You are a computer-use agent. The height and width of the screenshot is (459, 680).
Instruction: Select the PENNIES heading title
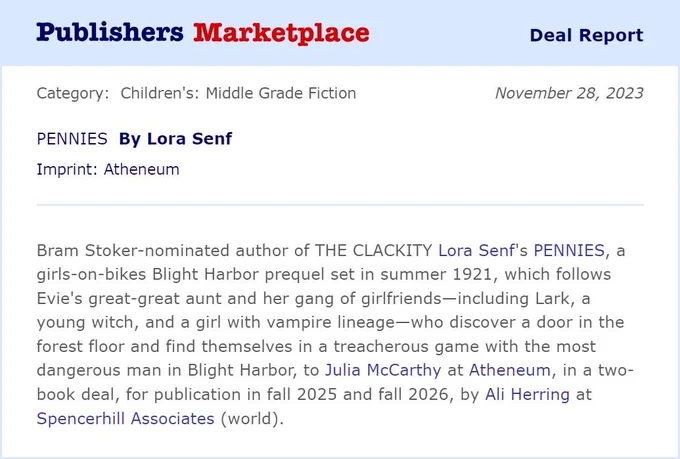coord(72,139)
